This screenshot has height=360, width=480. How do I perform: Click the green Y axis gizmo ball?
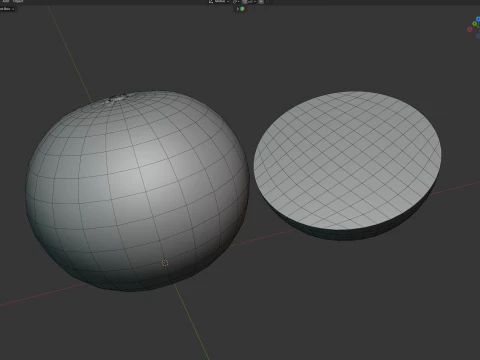(474, 23)
